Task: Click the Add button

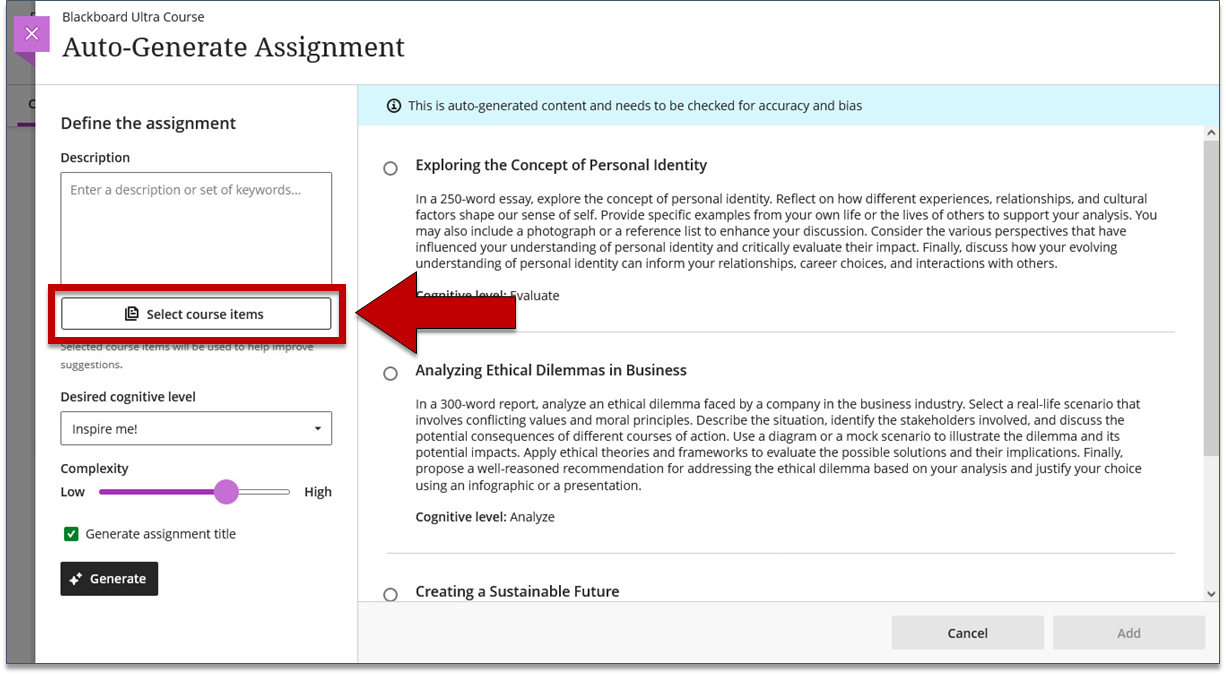Action: coord(1129,633)
